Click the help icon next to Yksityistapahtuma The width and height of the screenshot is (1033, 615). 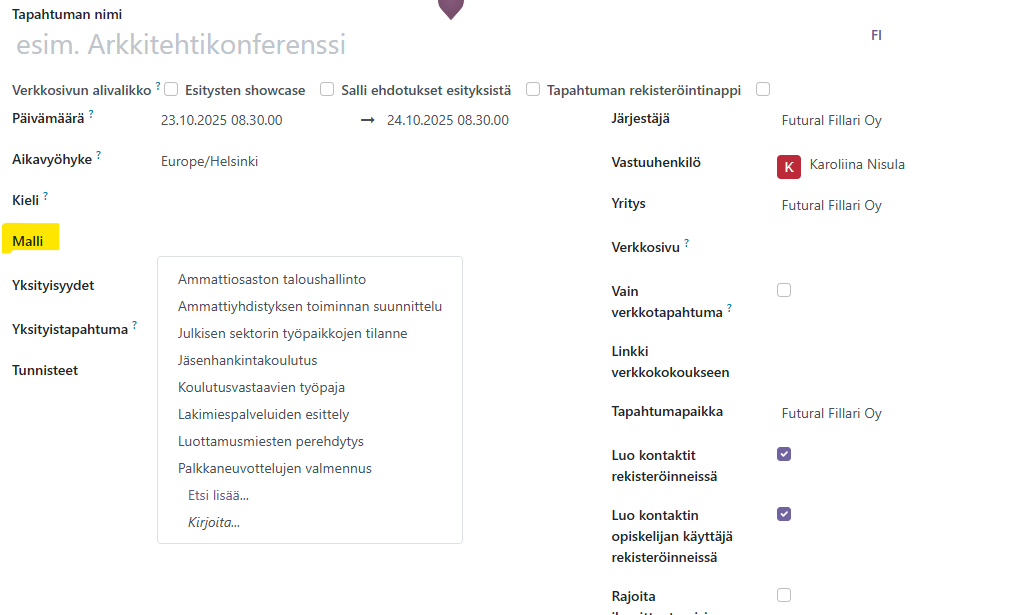134,325
